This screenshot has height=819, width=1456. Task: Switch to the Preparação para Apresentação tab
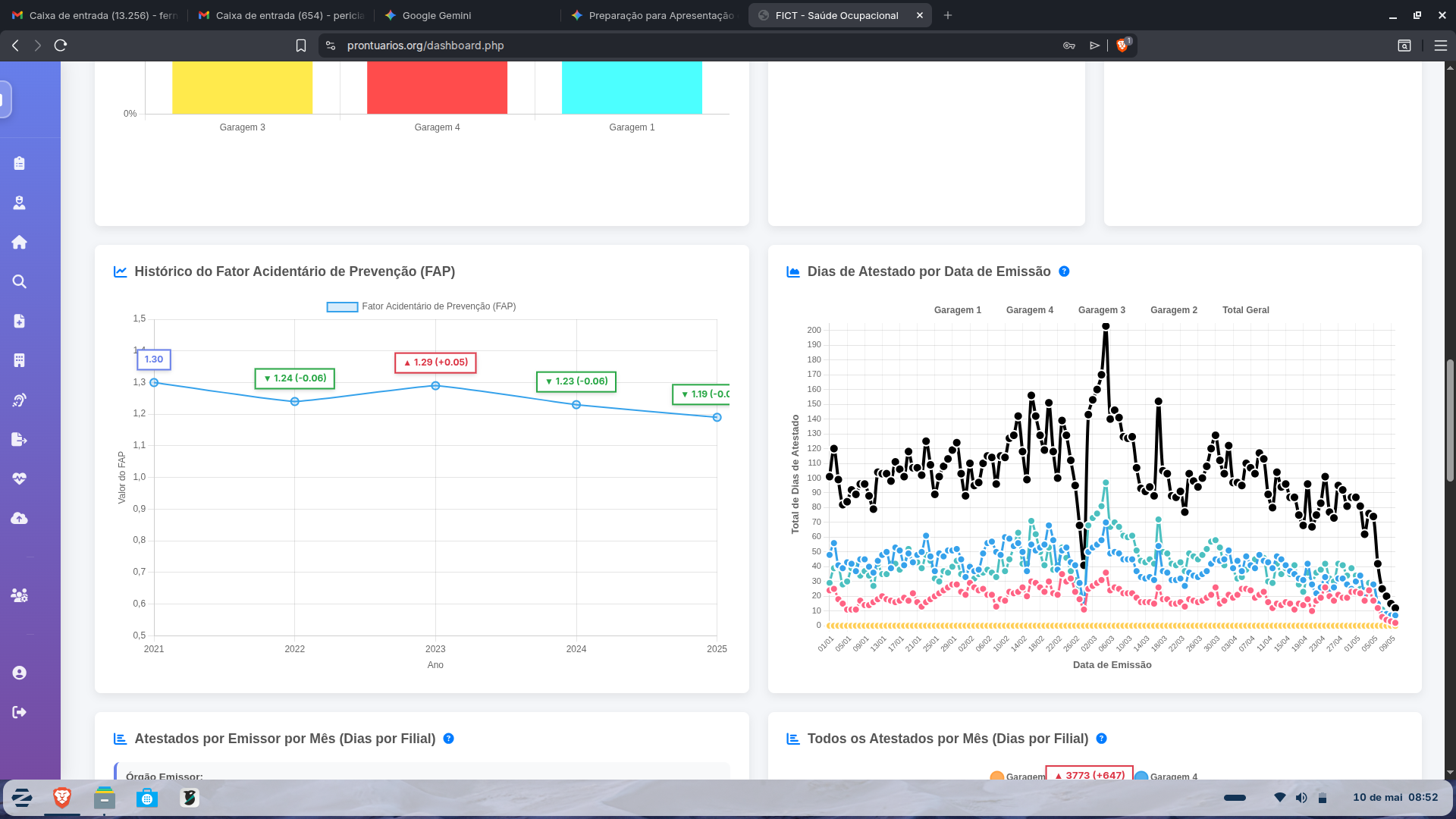pyautogui.click(x=654, y=15)
